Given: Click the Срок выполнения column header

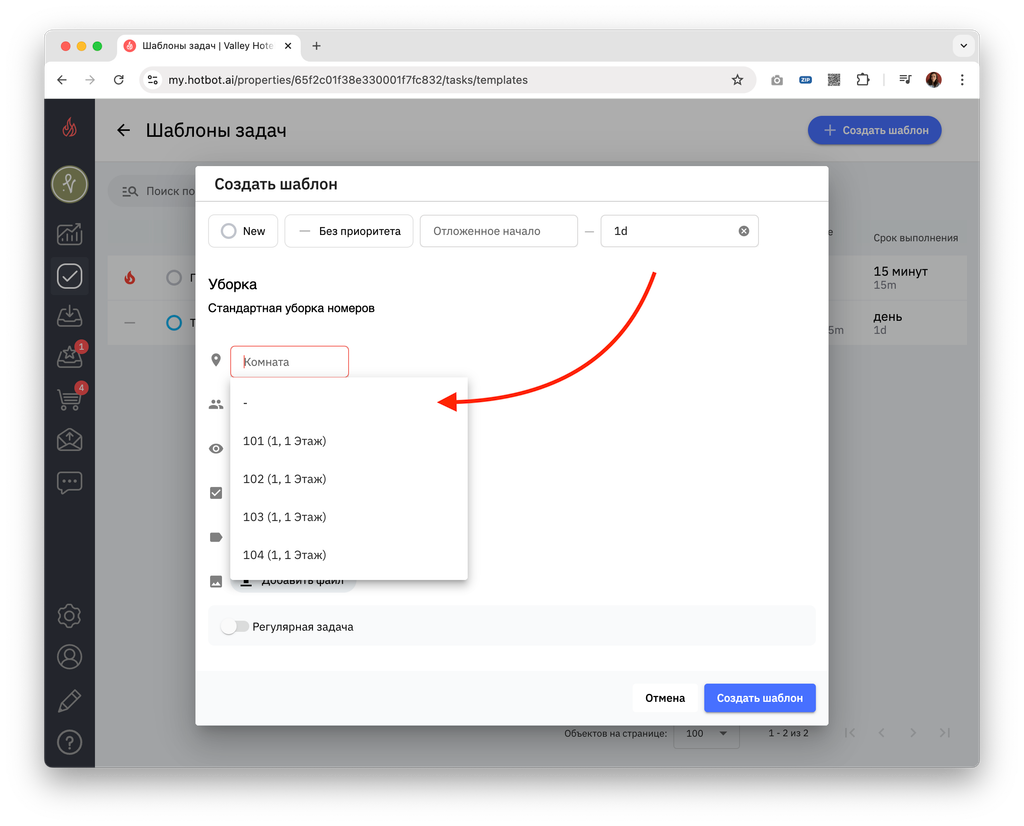Looking at the screenshot, I should pos(916,238).
